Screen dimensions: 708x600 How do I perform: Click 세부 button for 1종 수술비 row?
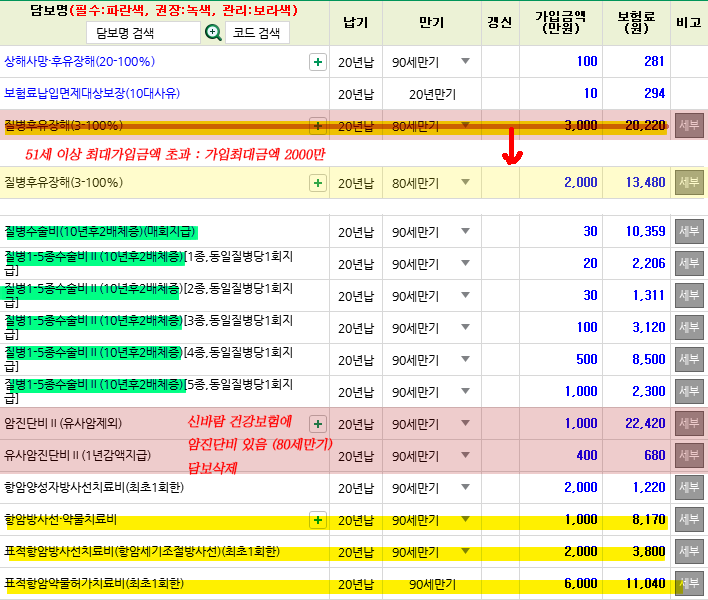coord(689,264)
